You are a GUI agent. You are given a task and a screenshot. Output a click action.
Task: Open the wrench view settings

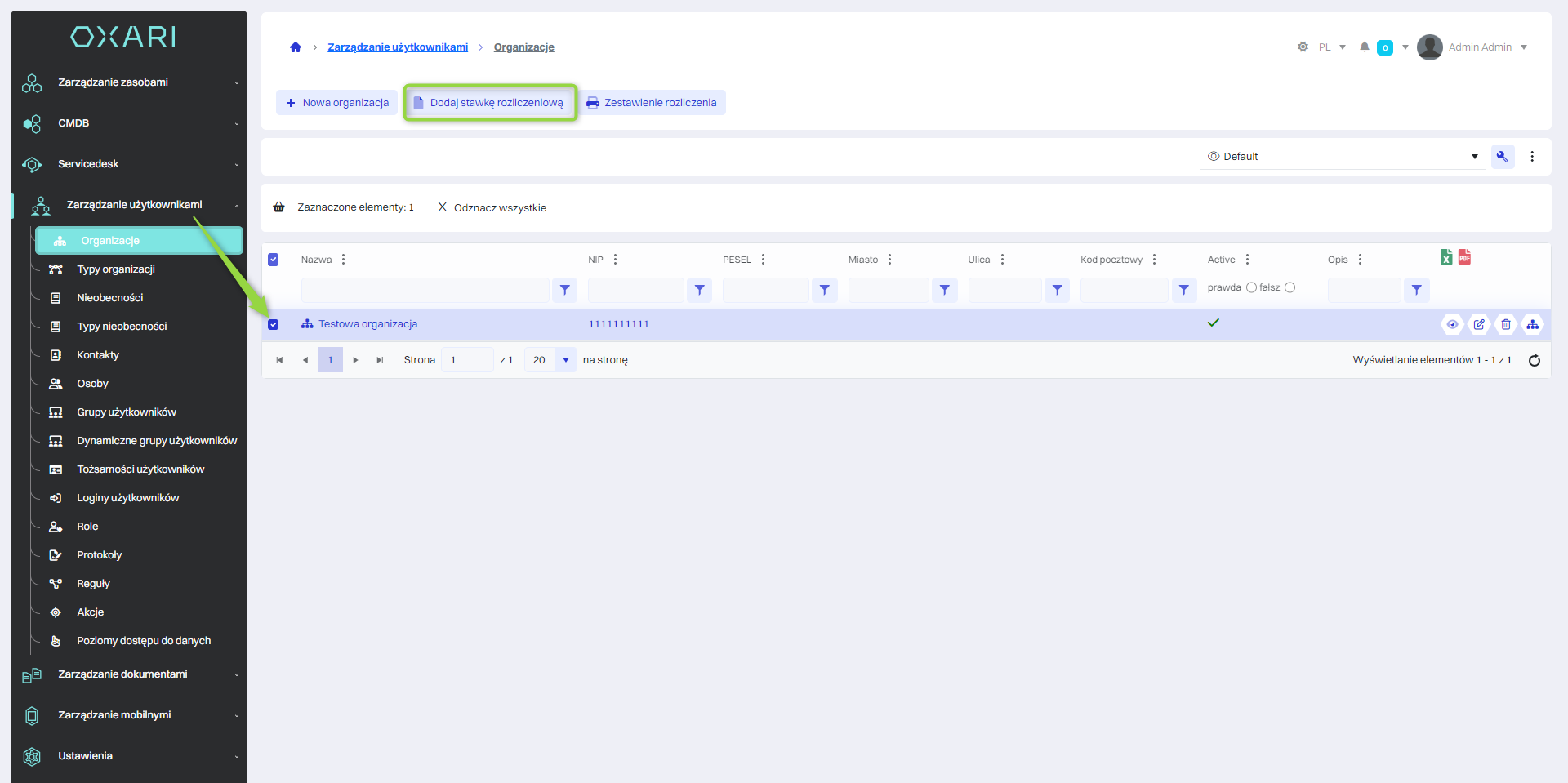click(1502, 157)
